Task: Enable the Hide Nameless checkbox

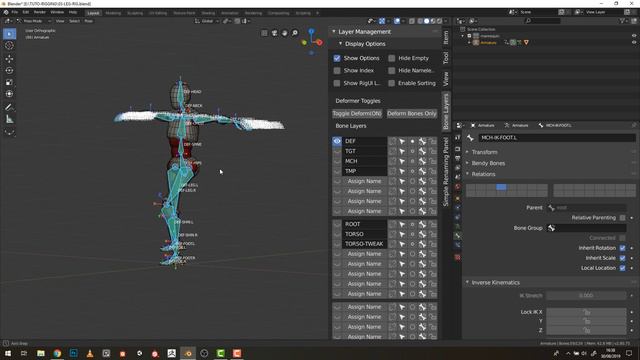Action: (391, 71)
